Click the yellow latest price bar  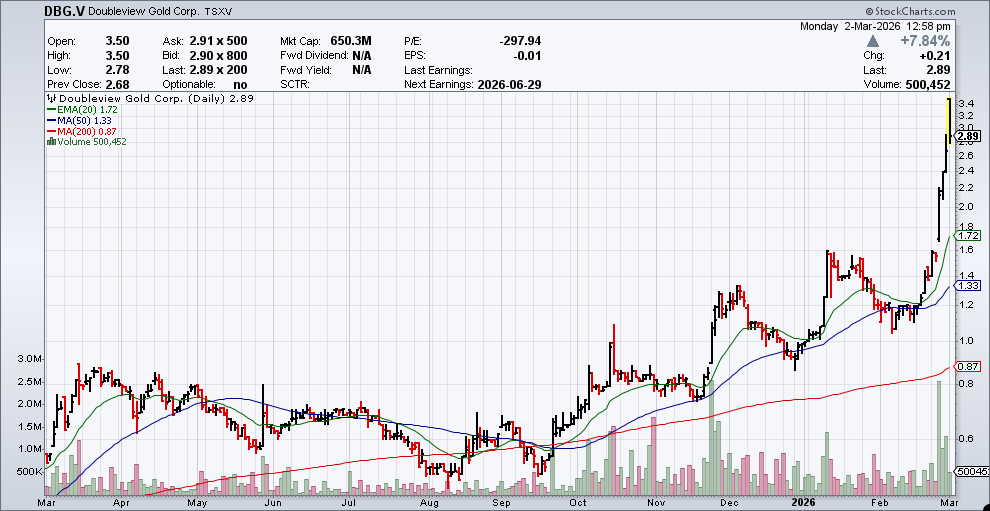[949, 121]
